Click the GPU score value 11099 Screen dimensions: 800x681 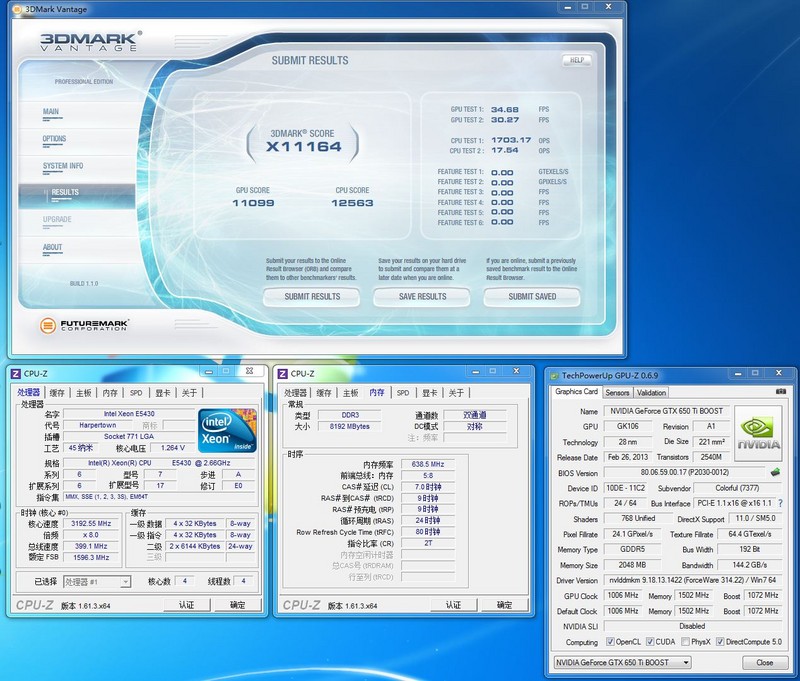coord(253,203)
